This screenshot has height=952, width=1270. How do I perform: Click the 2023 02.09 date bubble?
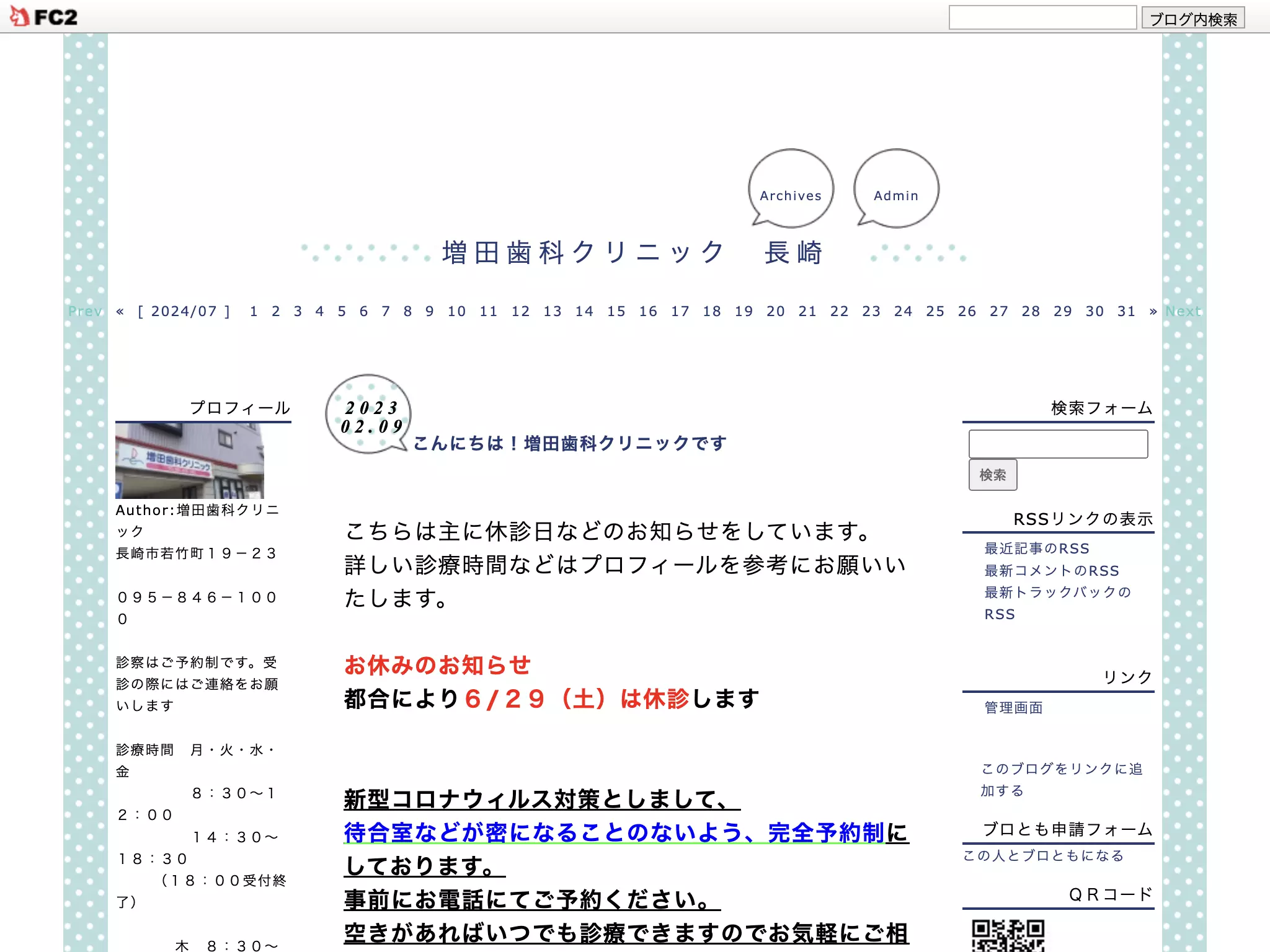(x=368, y=414)
